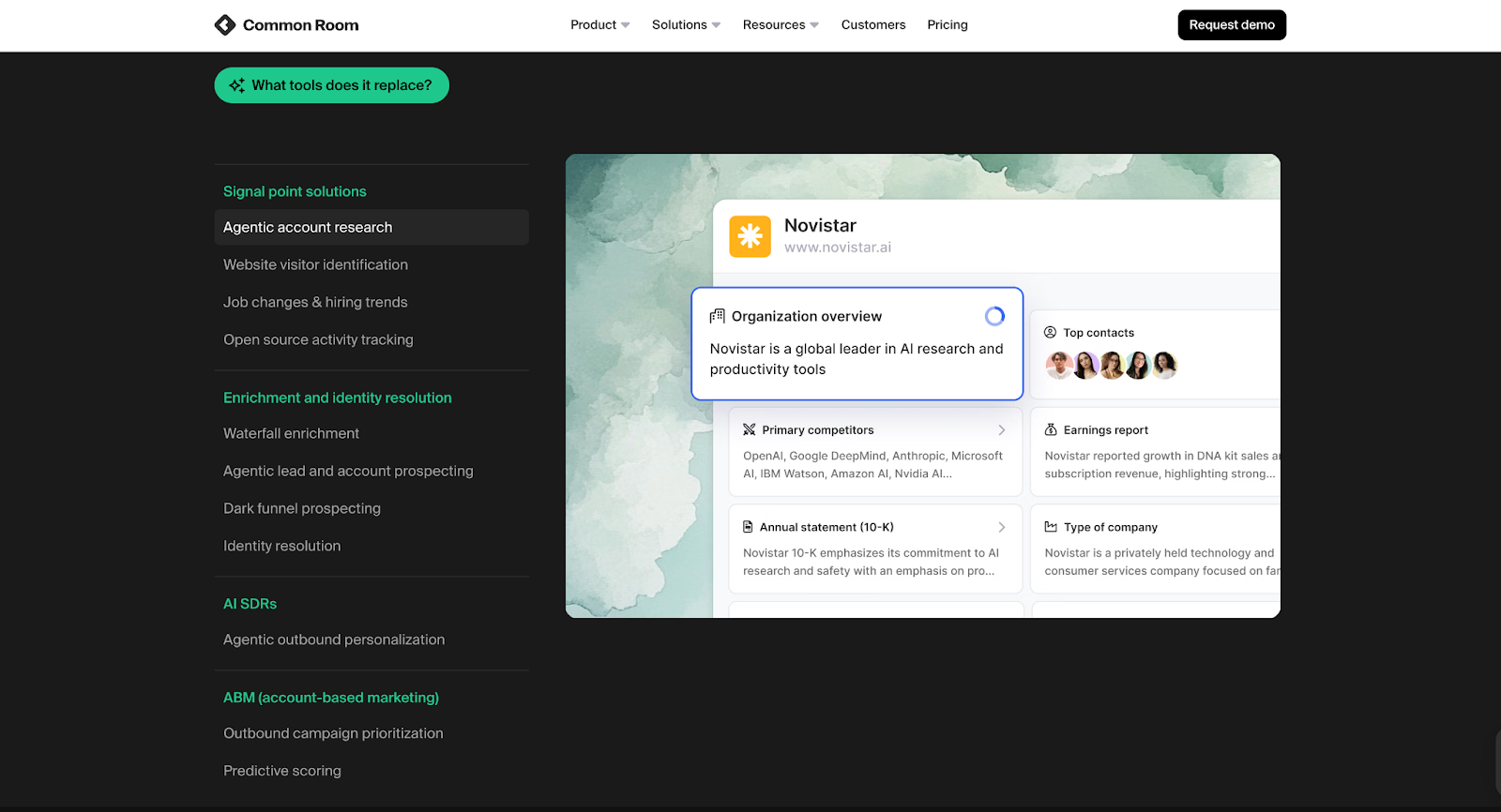Select Open source activity tracking
The width and height of the screenshot is (1501, 812).
tap(318, 339)
